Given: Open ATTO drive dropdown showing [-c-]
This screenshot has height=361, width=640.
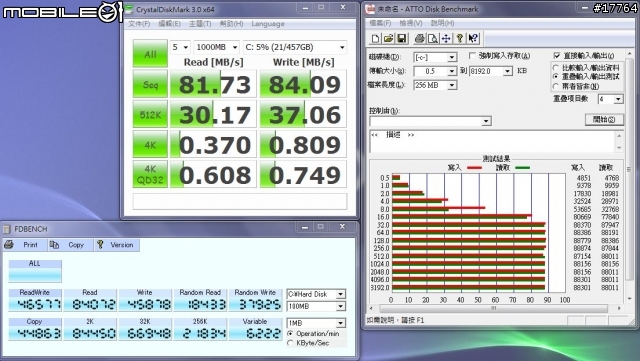Looking at the screenshot, I should pos(435,57).
